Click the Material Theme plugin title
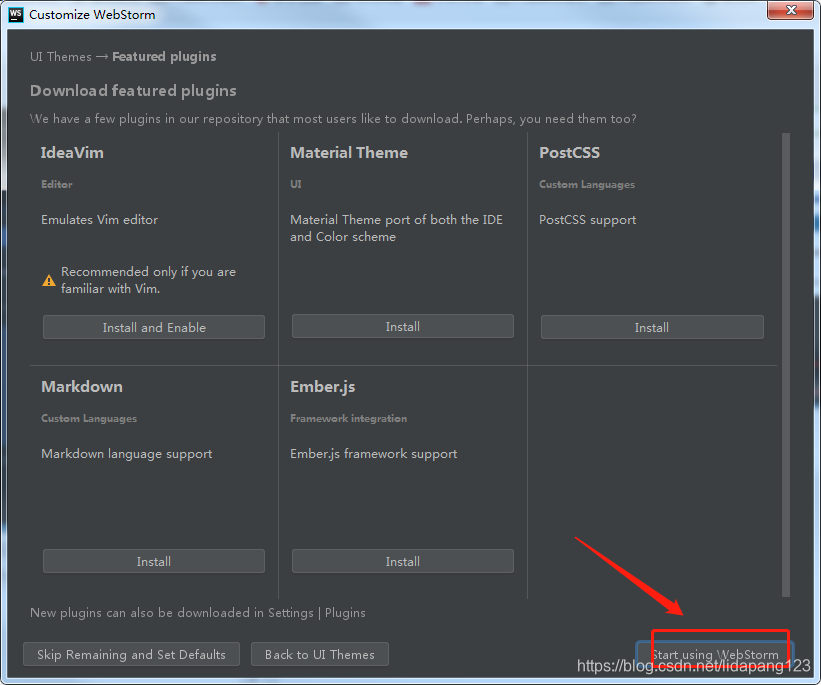 (349, 153)
